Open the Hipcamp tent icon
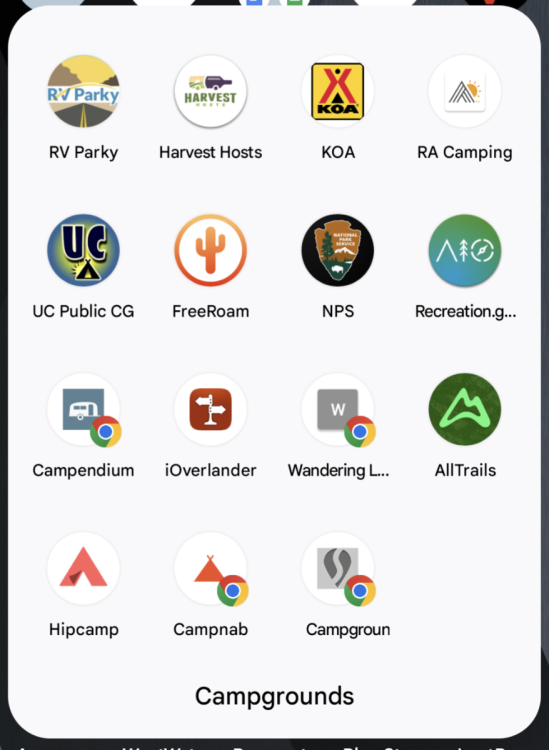The image size is (549, 750). 83,568
